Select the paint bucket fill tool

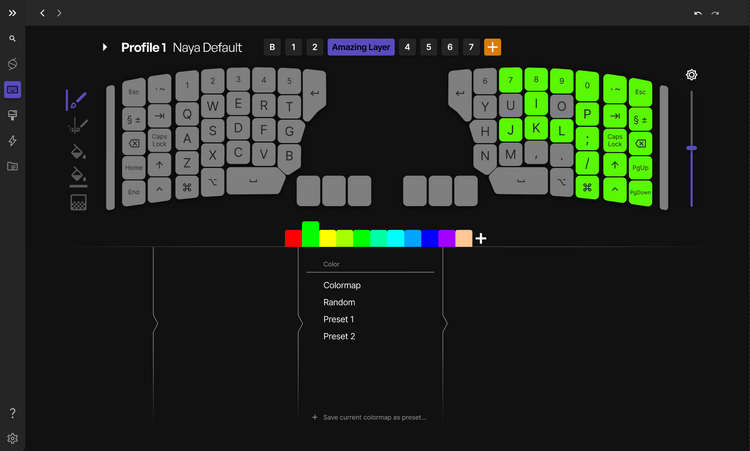coord(77,151)
